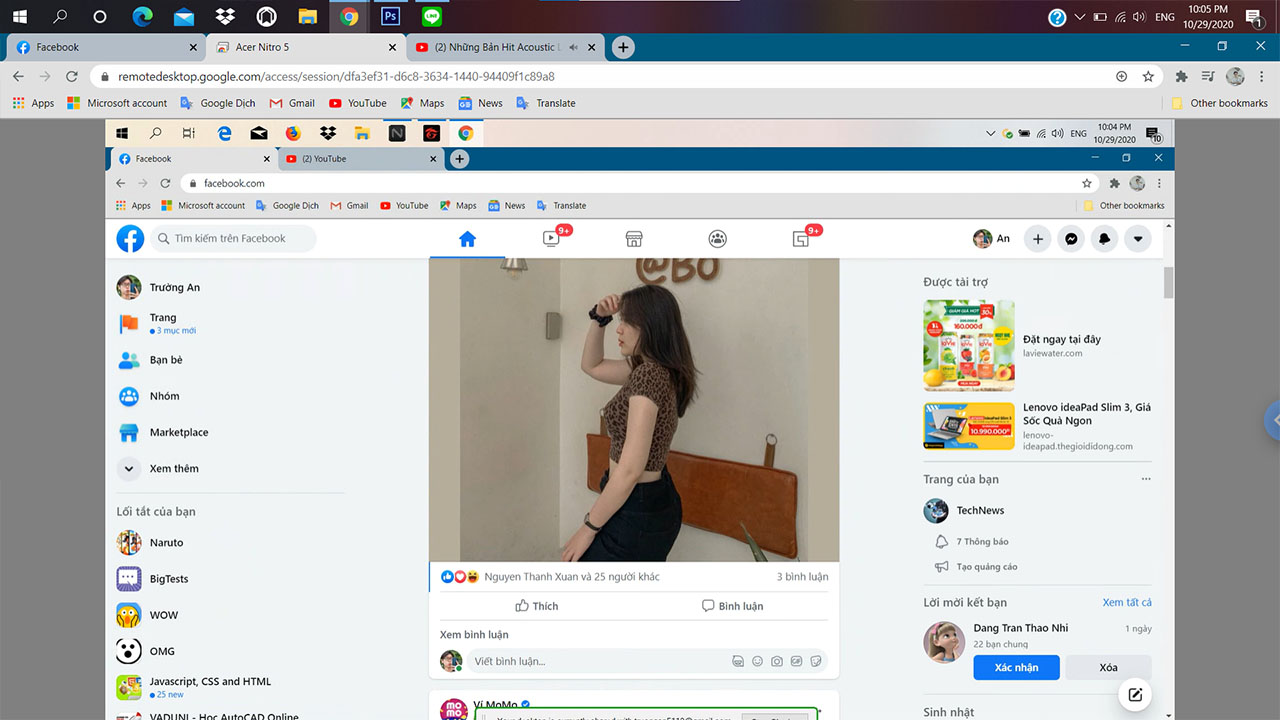The image size is (1280, 720).
Task: Open Notion in the remote taskbar
Action: [397, 133]
